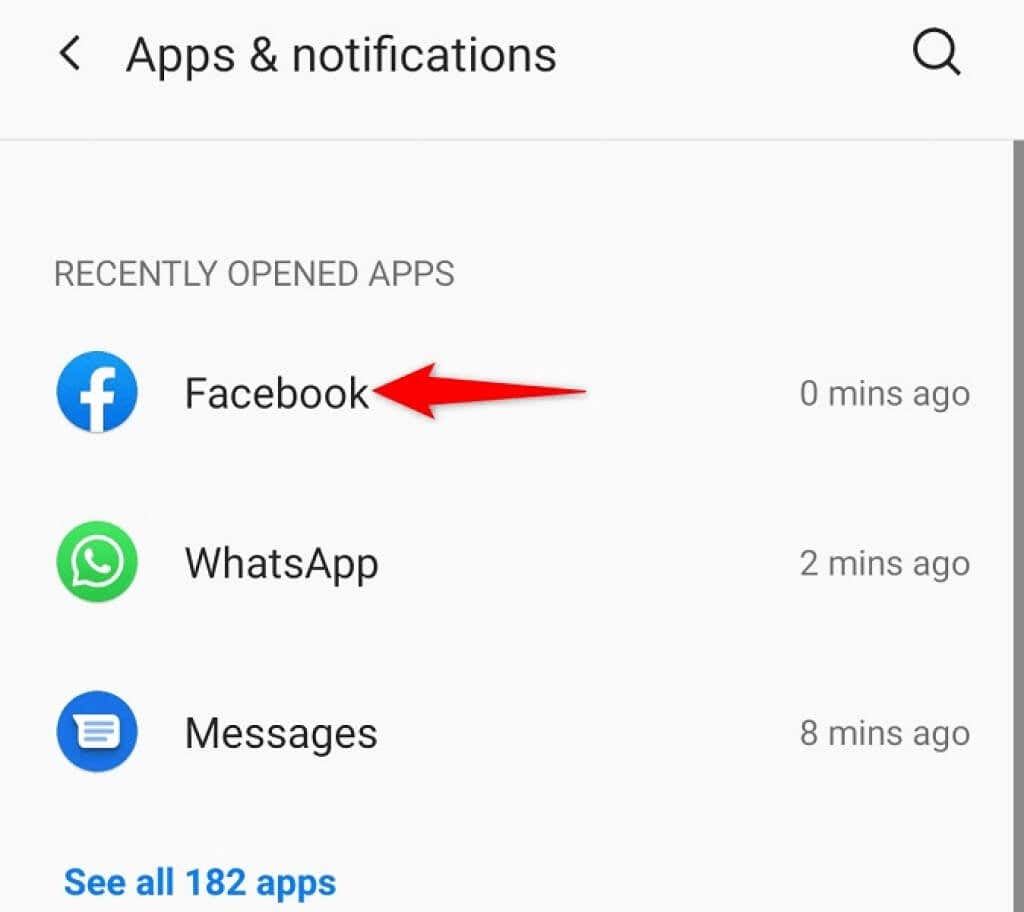Tap the Messages app icon
This screenshot has height=912, width=1024.
click(x=97, y=732)
